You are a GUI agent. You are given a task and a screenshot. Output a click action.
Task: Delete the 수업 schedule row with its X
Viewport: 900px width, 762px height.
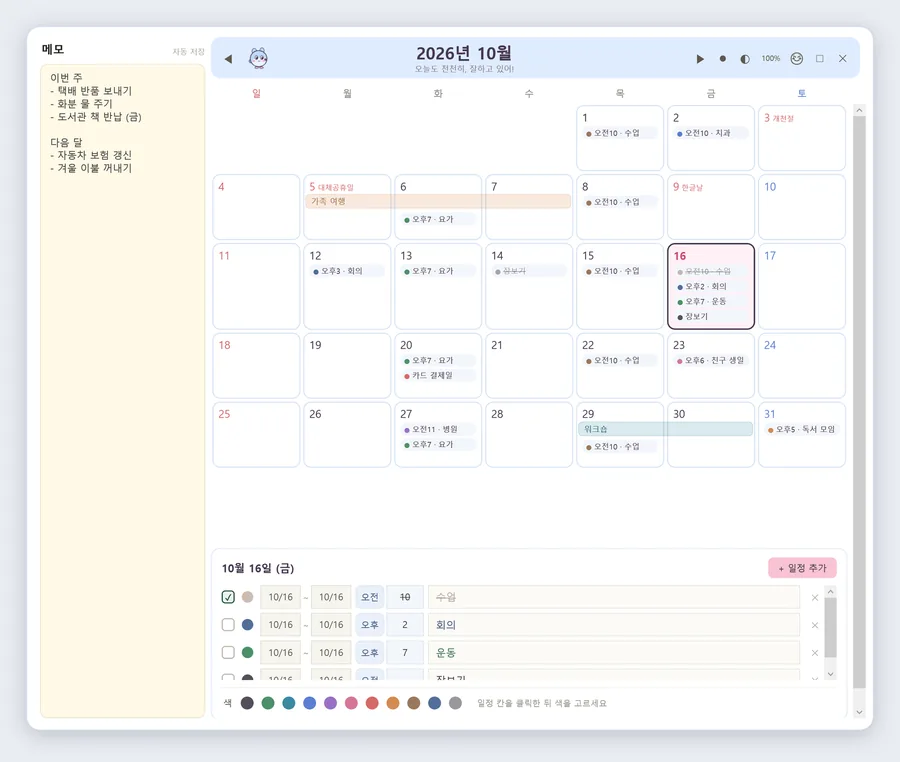click(815, 597)
